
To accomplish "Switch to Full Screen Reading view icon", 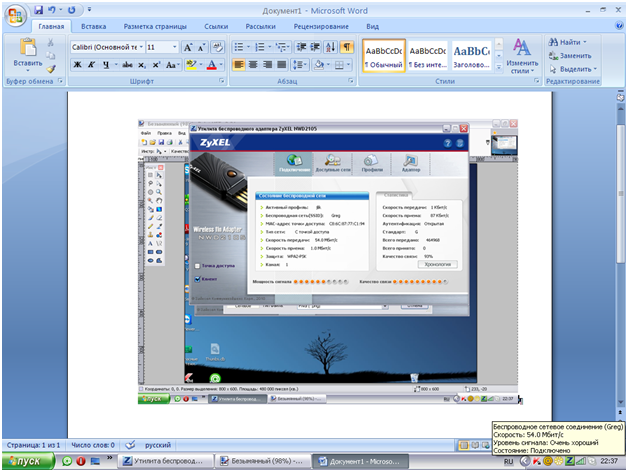I will 475,446.
